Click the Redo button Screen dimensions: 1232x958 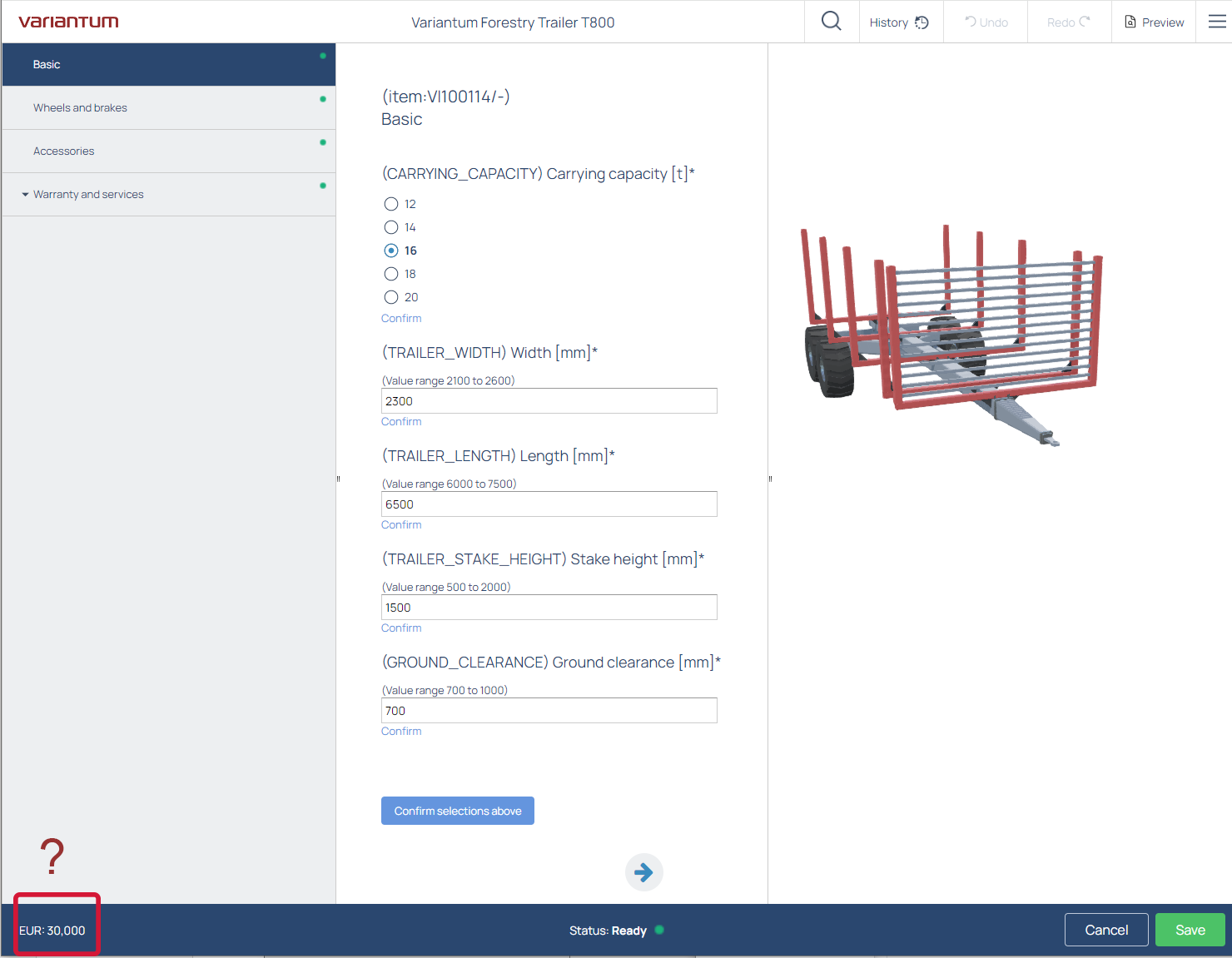(1069, 22)
